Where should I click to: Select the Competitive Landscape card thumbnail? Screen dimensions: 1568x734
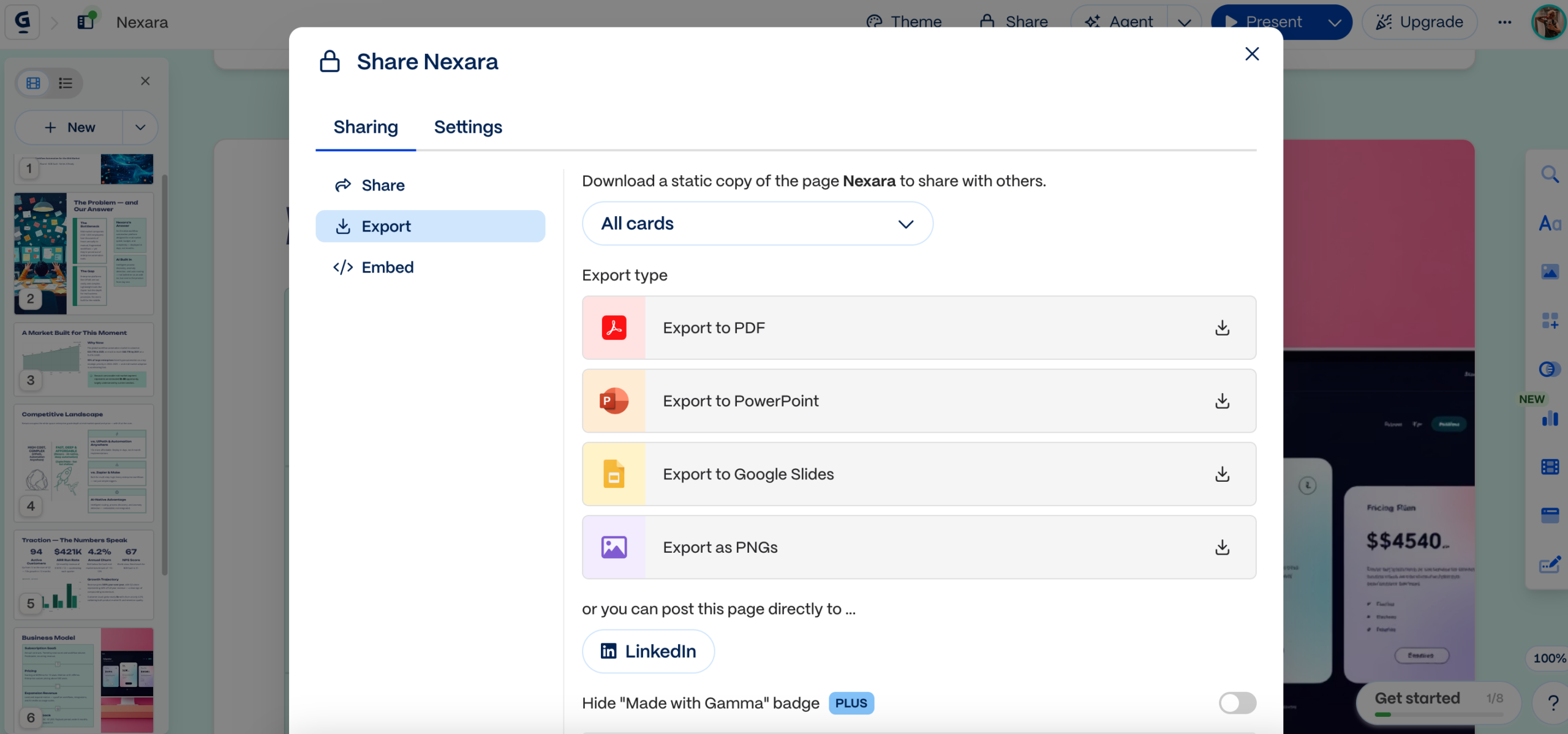click(84, 462)
